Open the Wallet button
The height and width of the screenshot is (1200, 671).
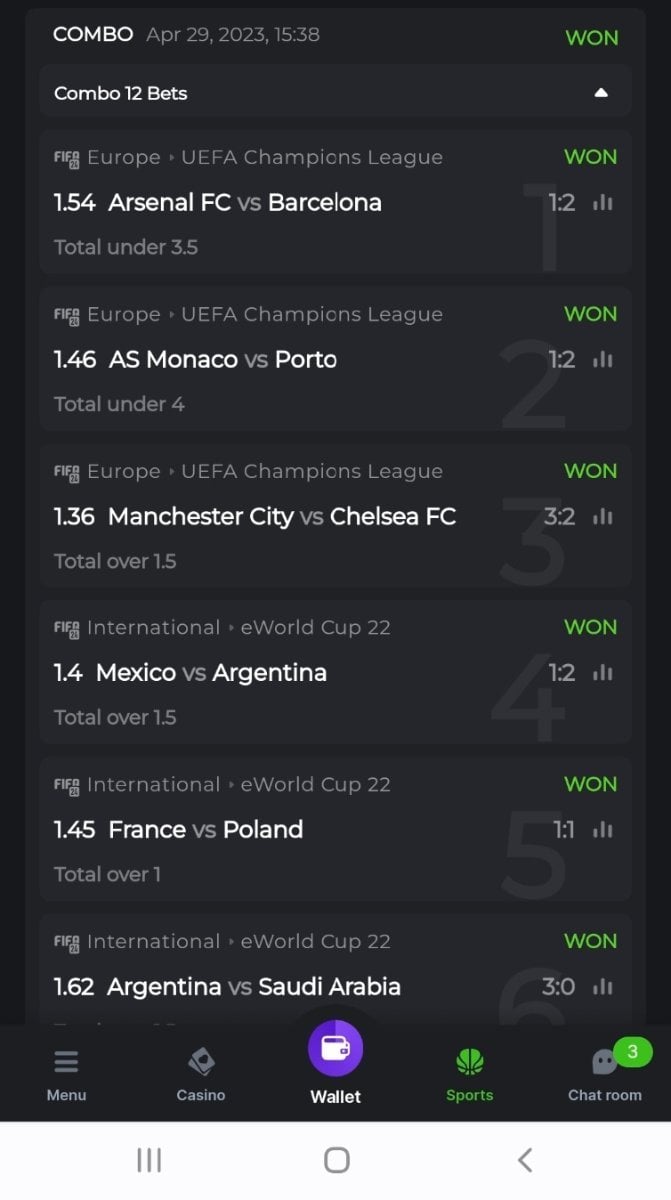(x=335, y=1050)
